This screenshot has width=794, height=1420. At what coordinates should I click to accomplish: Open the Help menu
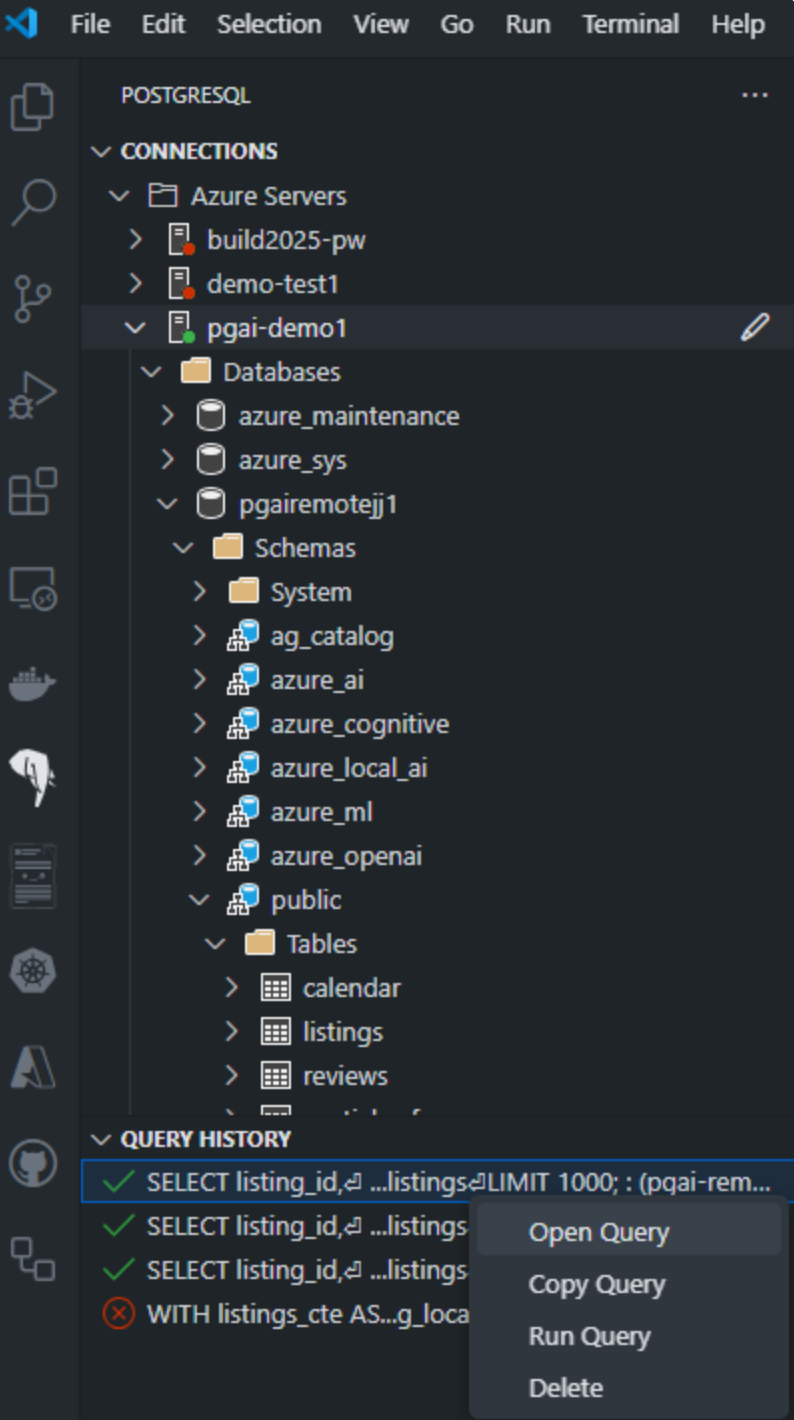(x=738, y=24)
